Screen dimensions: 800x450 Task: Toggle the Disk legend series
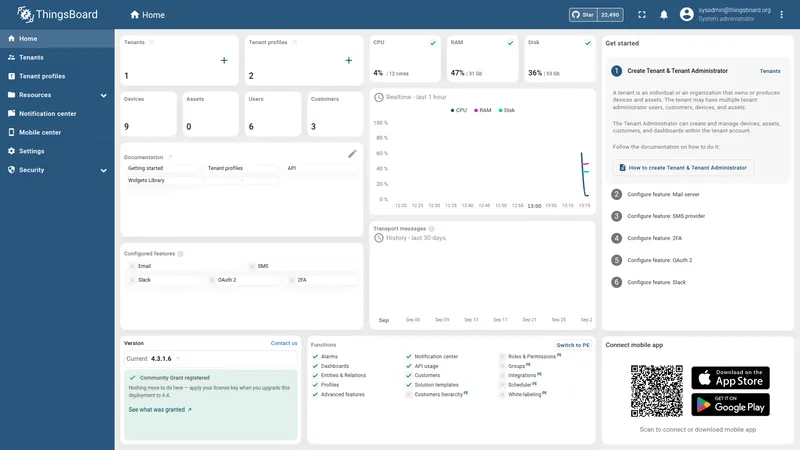507,110
